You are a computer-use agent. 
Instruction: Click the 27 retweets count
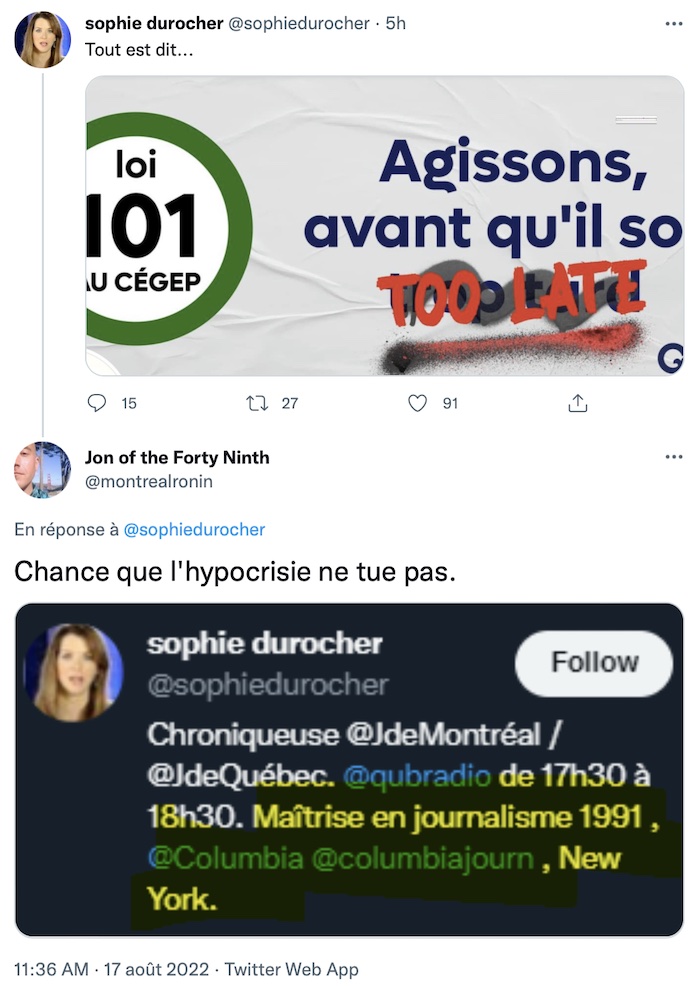(290, 403)
